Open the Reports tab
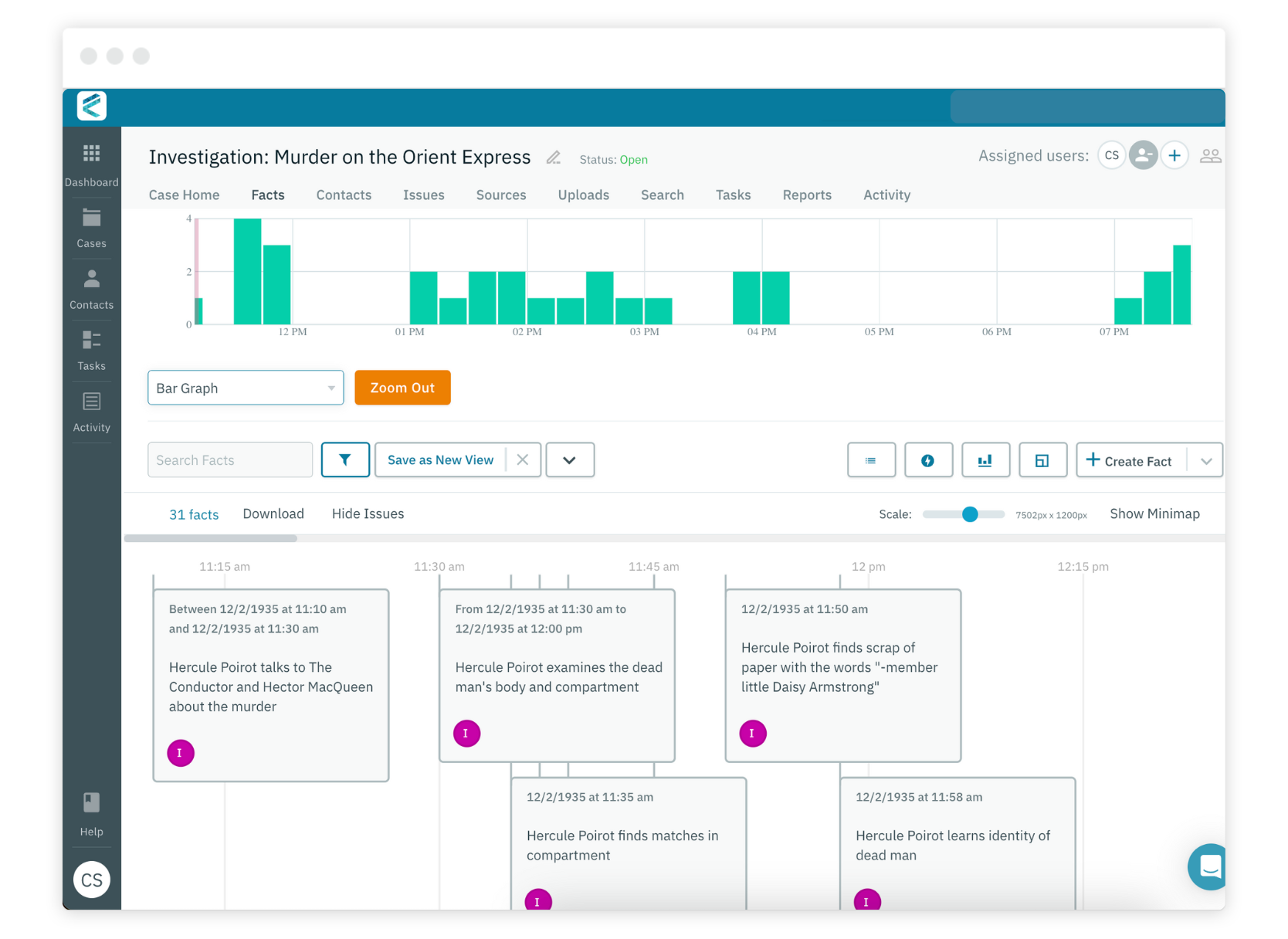This screenshot has width=1288, height=939. click(x=807, y=195)
